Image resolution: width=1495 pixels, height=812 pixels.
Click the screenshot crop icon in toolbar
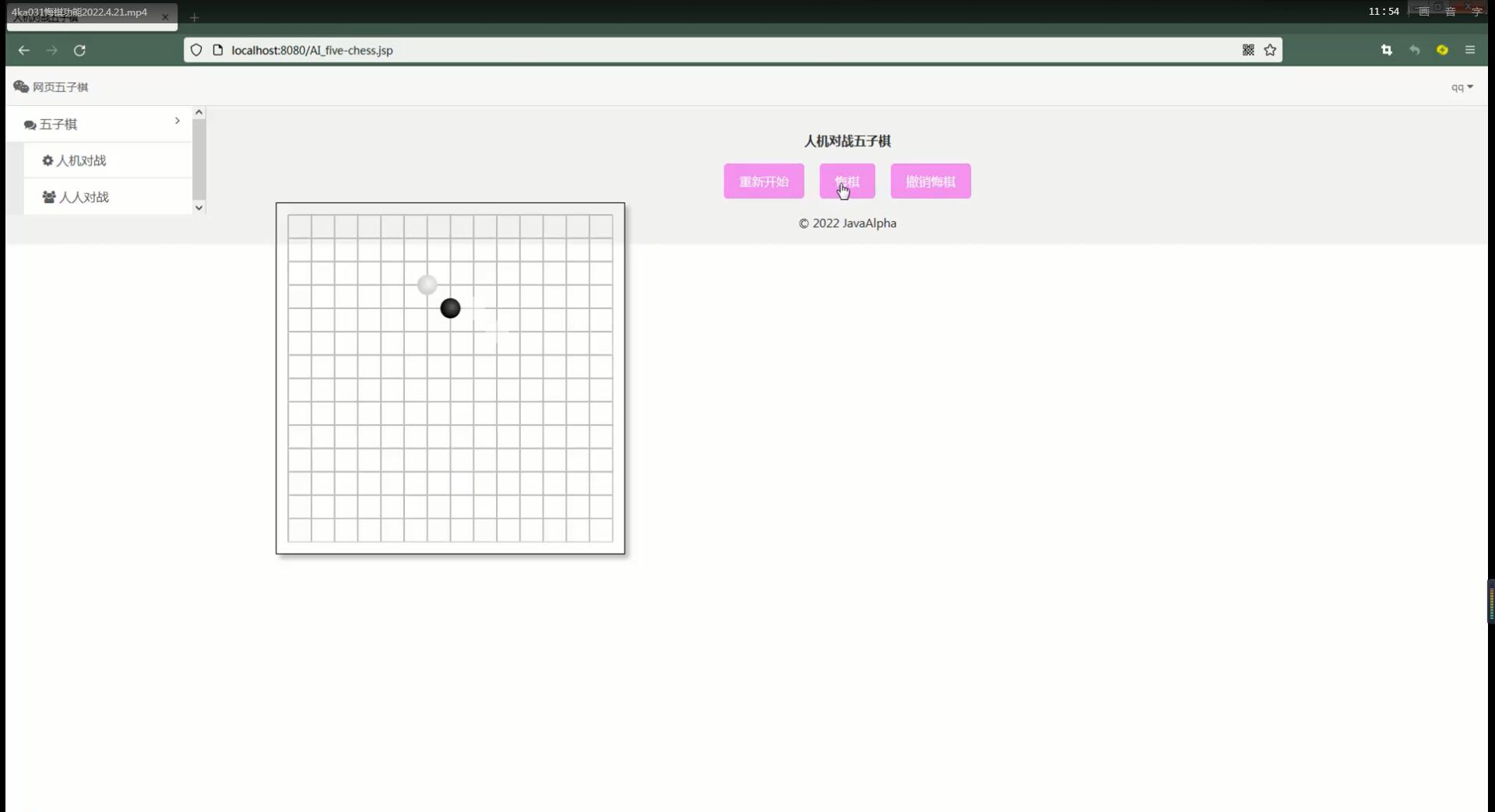1386,51
